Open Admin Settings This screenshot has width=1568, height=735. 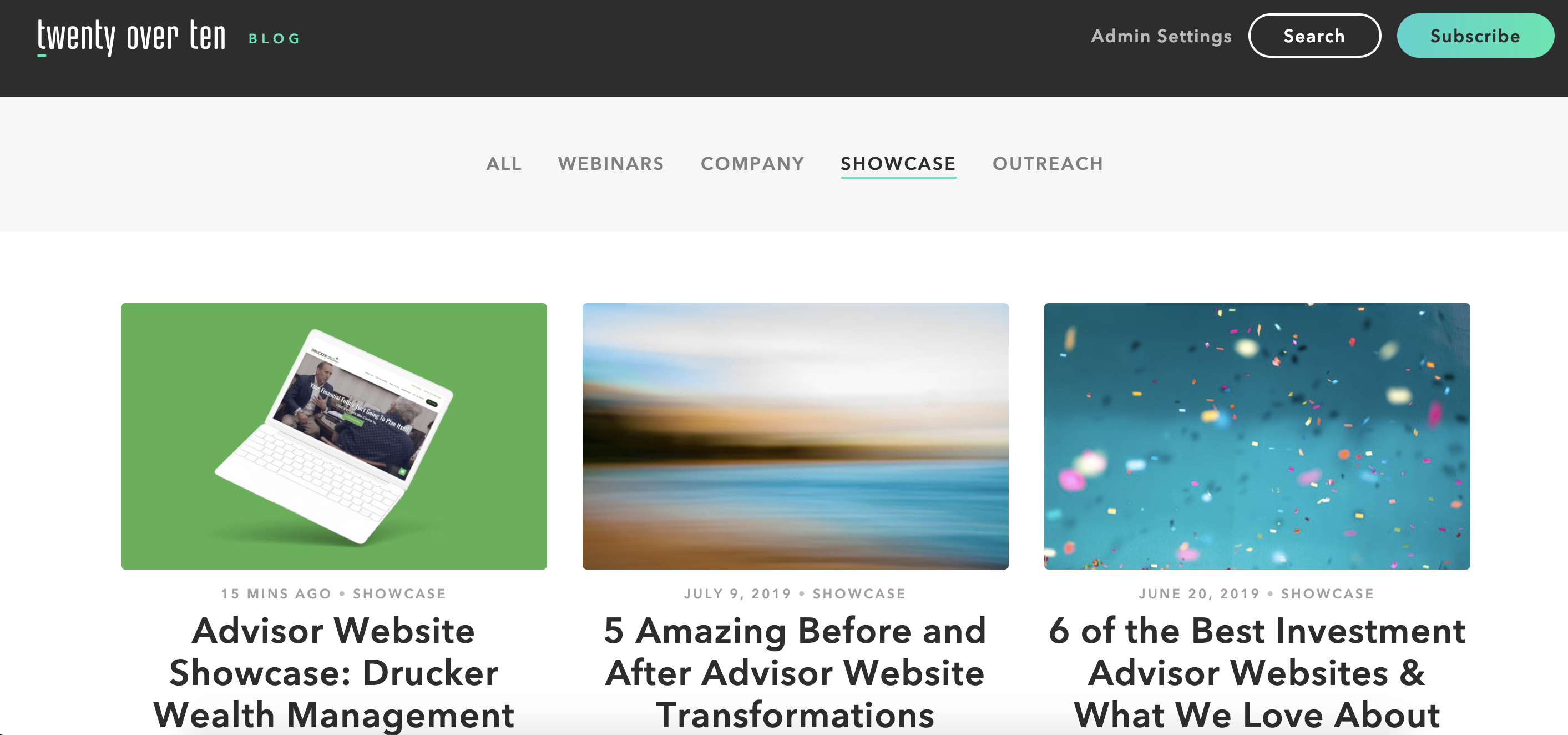[x=1161, y=36]
